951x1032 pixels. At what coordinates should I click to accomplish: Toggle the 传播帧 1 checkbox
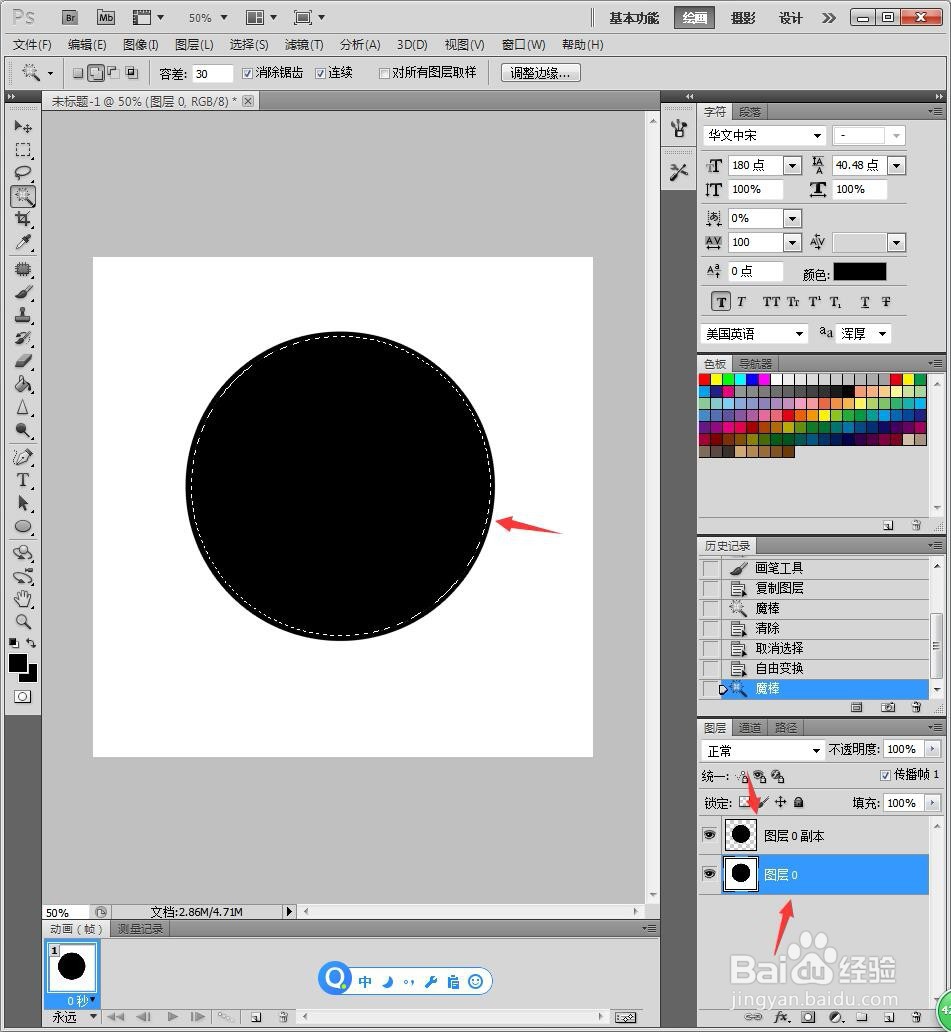click(x=885, y=775)
